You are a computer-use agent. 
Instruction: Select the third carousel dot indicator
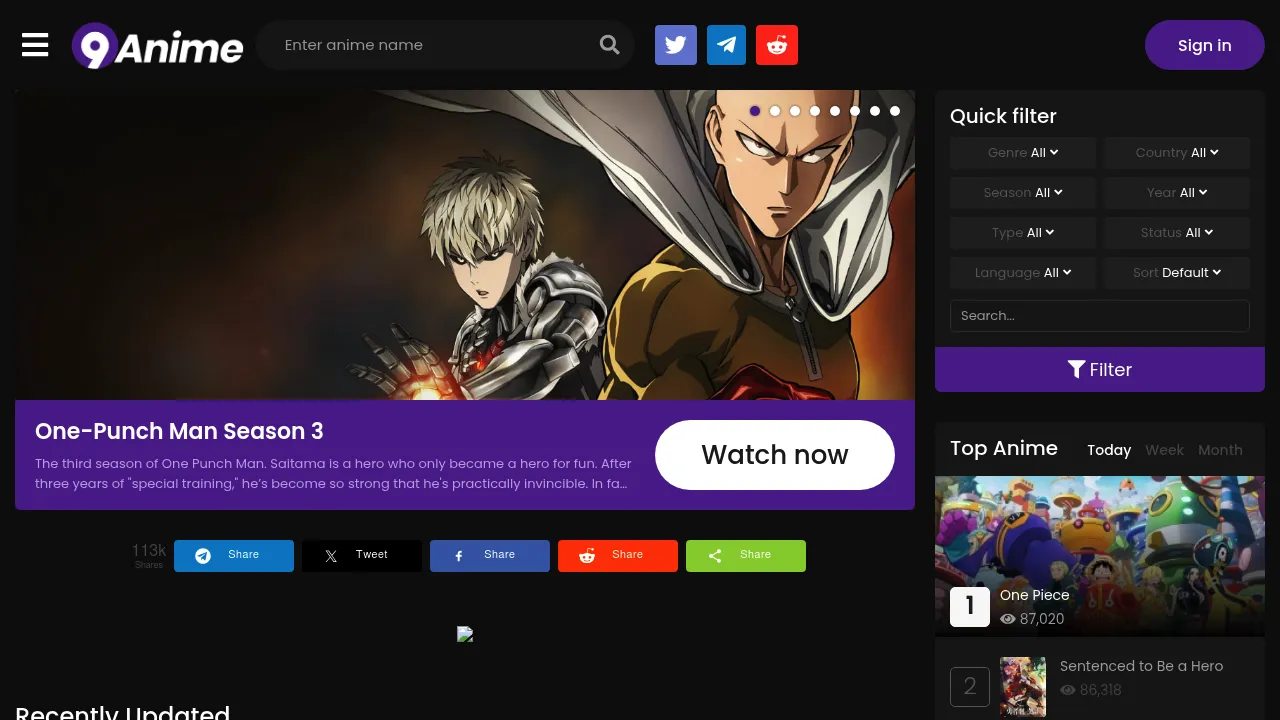point(795,111)
